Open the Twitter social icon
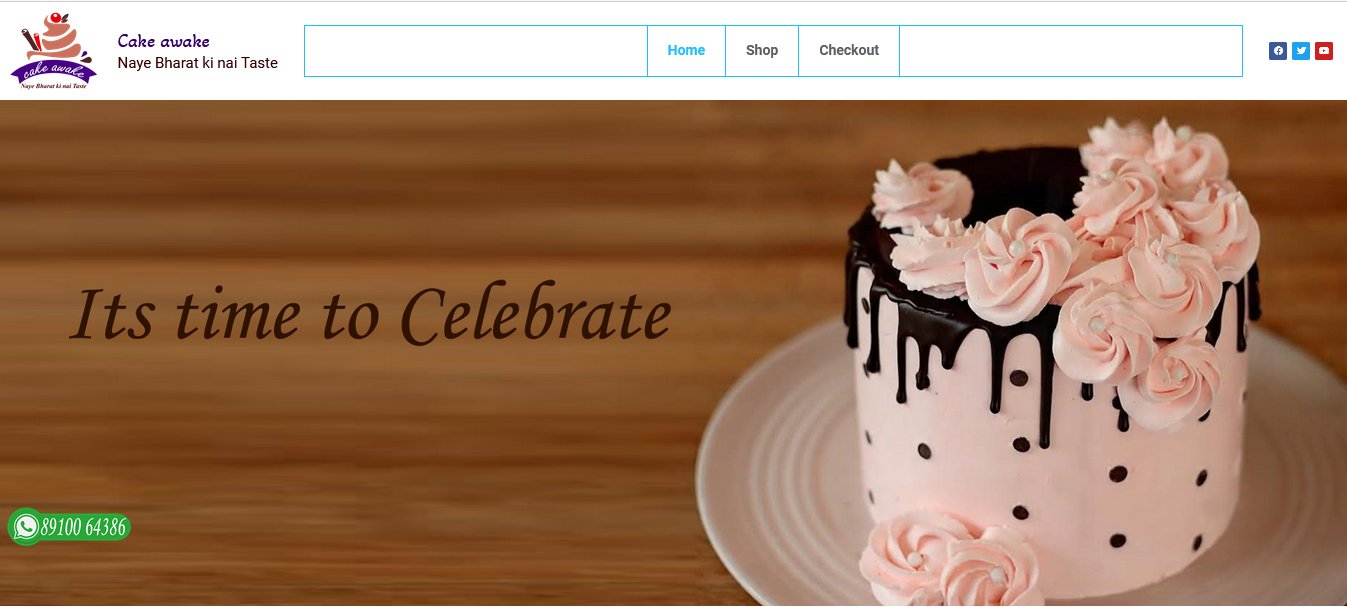The width and height of the screenshot is (1347, 607). (x=1301, y=51)
